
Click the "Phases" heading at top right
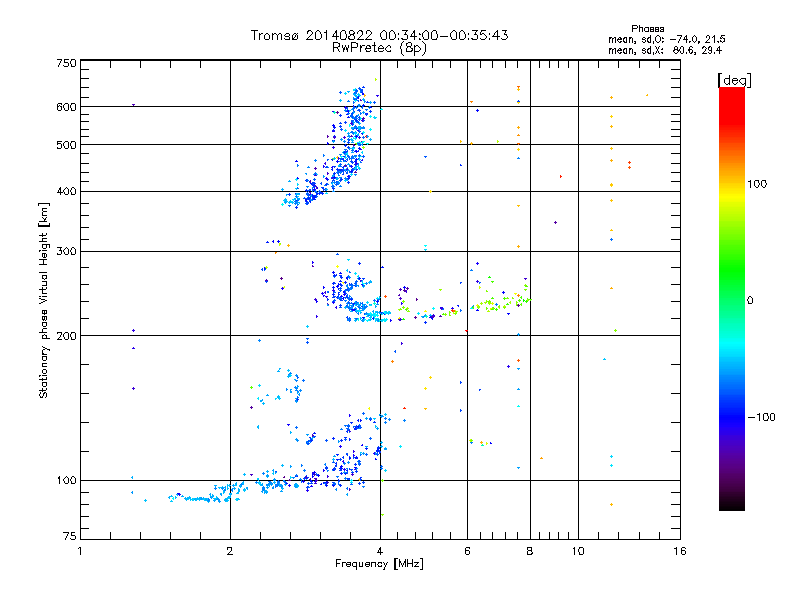(647, 29)
